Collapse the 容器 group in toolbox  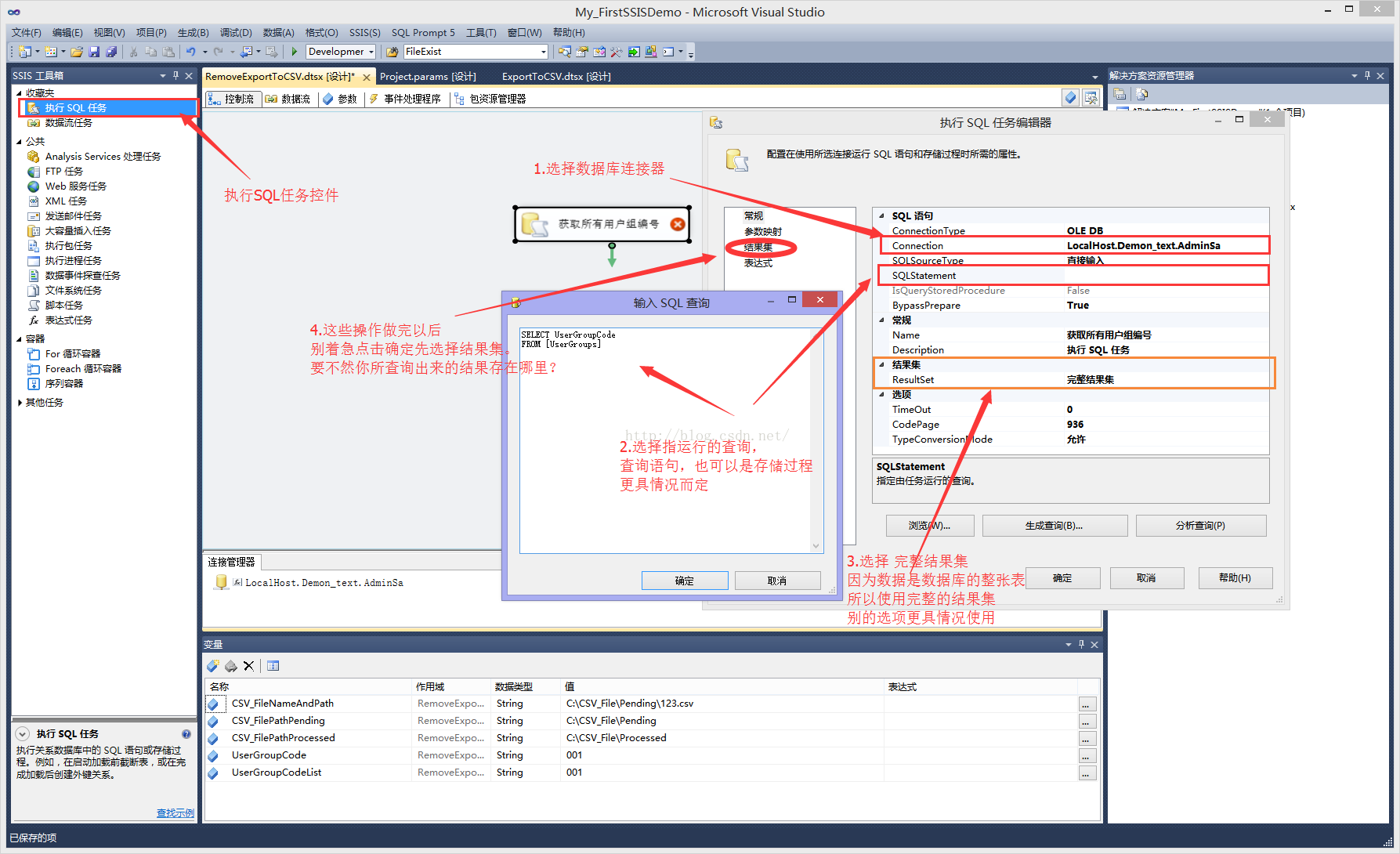[x=20, y=339]
